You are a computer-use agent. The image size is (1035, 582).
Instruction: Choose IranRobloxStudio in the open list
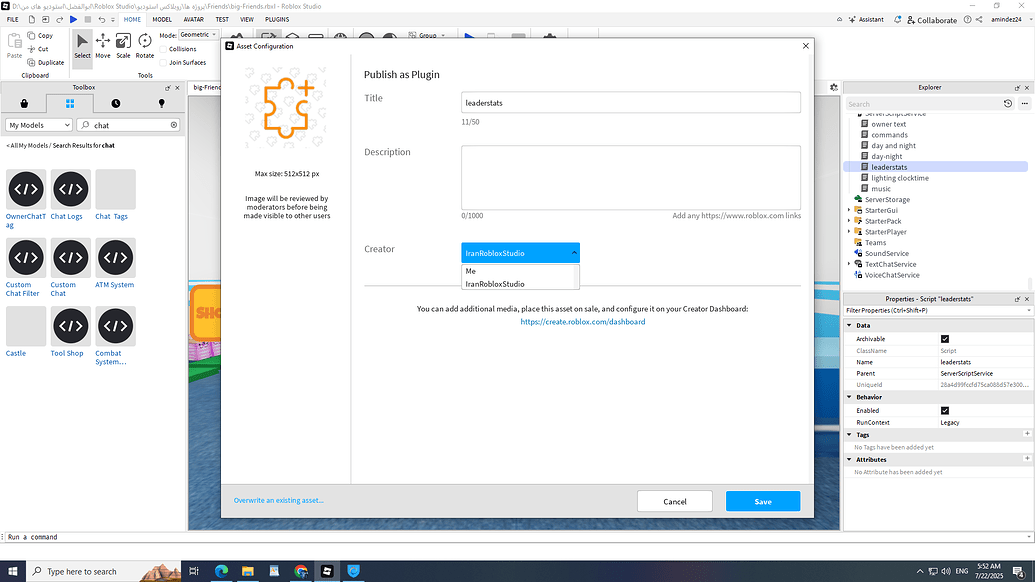point(520,284)
